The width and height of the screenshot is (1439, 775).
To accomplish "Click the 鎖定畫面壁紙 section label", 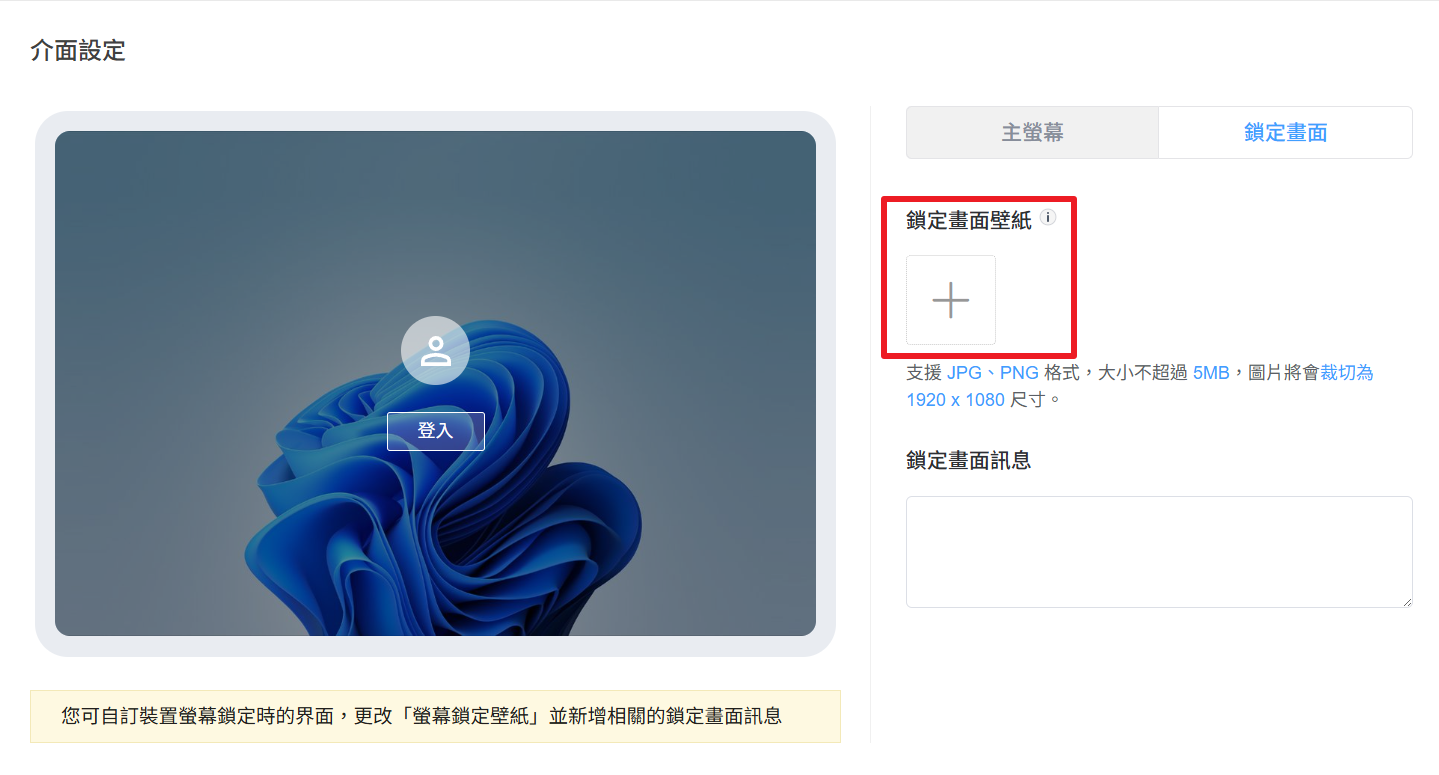I will tap(968, 220).
